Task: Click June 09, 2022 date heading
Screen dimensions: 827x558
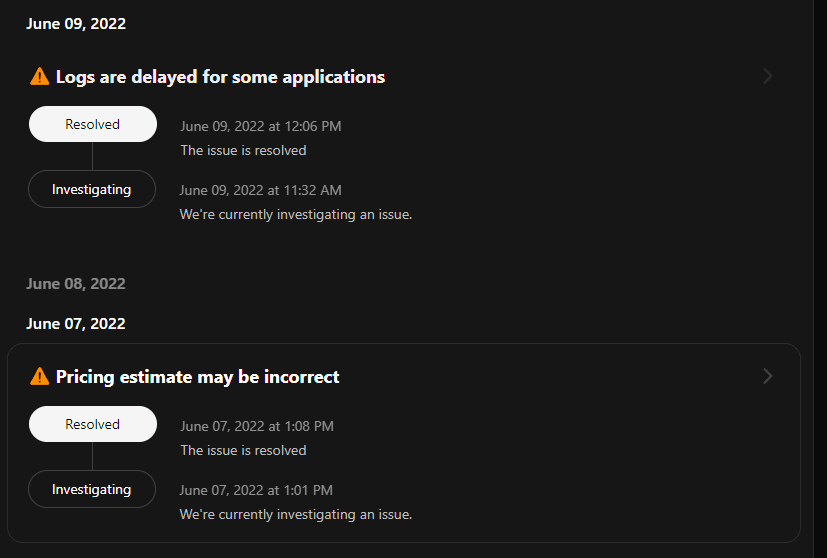Action: click(x=76, y=24)
